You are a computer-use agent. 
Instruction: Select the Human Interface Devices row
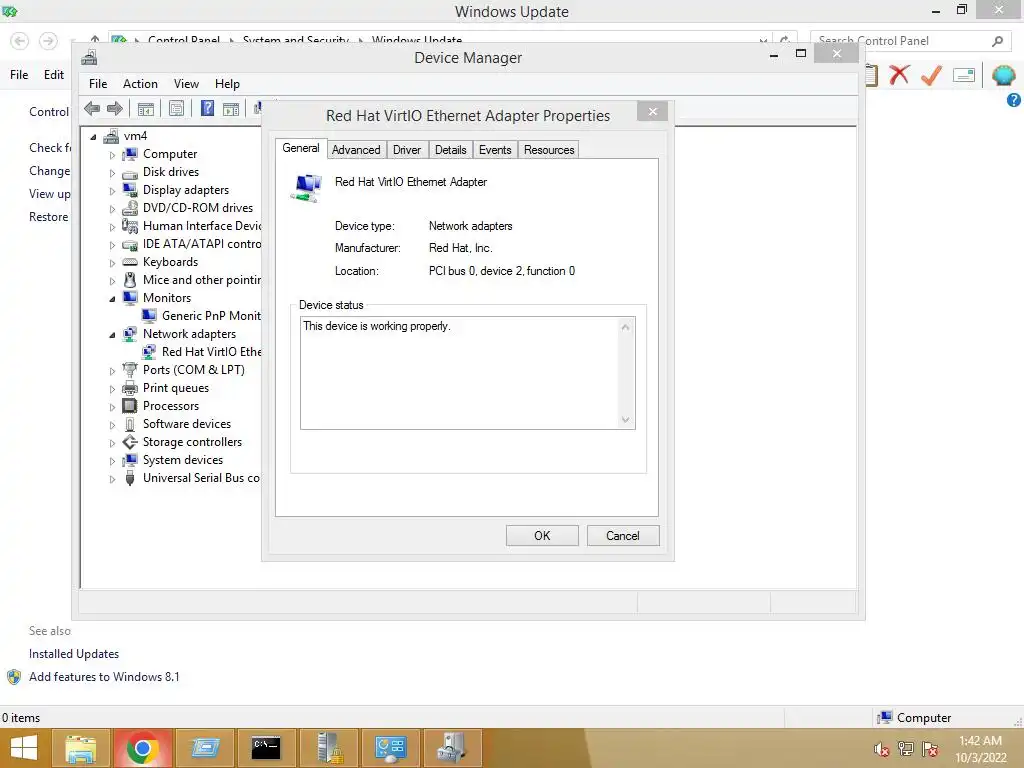[191, 226]
